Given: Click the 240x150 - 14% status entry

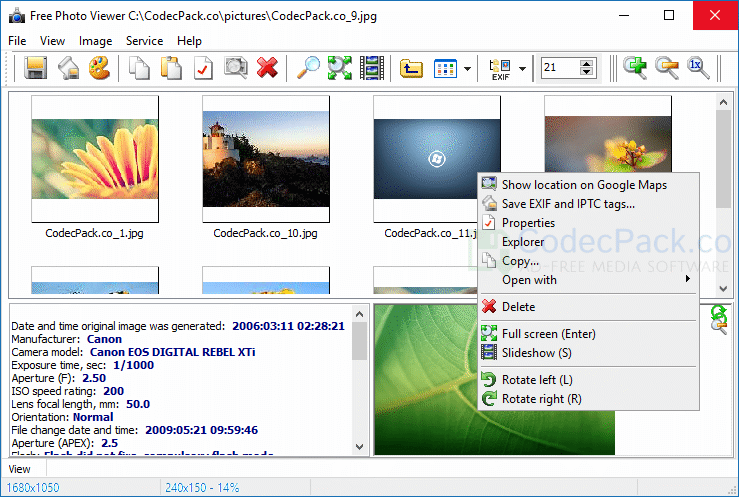Looking at the screenshot, I should pyautogui.click(x=202, y=488).
